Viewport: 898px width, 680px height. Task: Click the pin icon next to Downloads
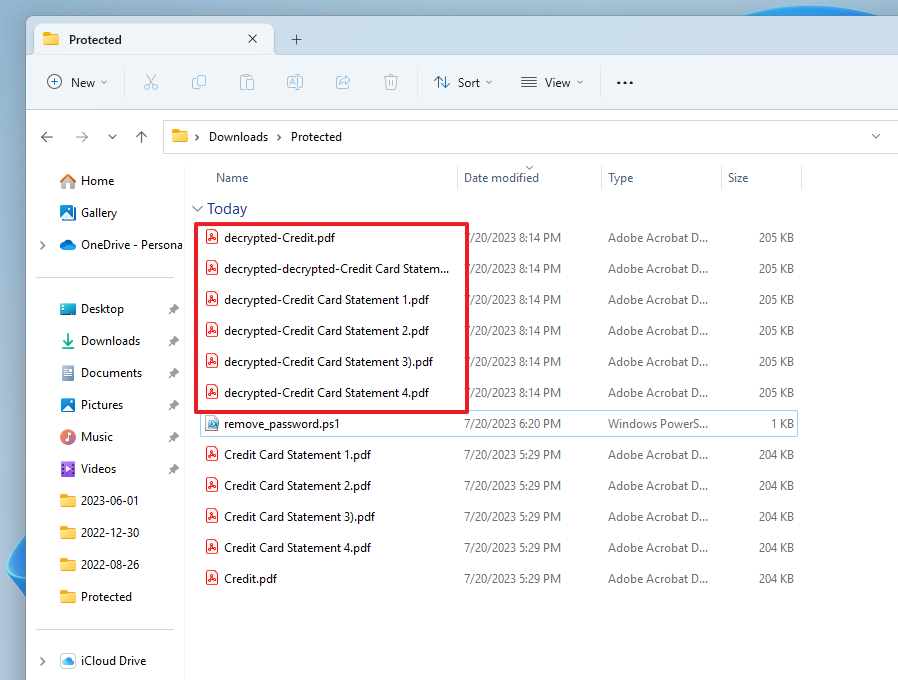174,341
